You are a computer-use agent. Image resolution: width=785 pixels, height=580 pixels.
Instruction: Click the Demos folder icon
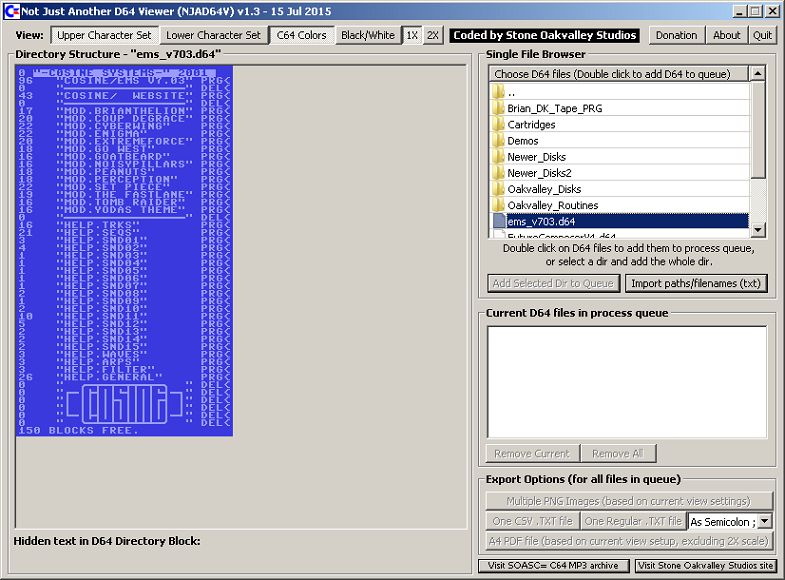point(498,141)
